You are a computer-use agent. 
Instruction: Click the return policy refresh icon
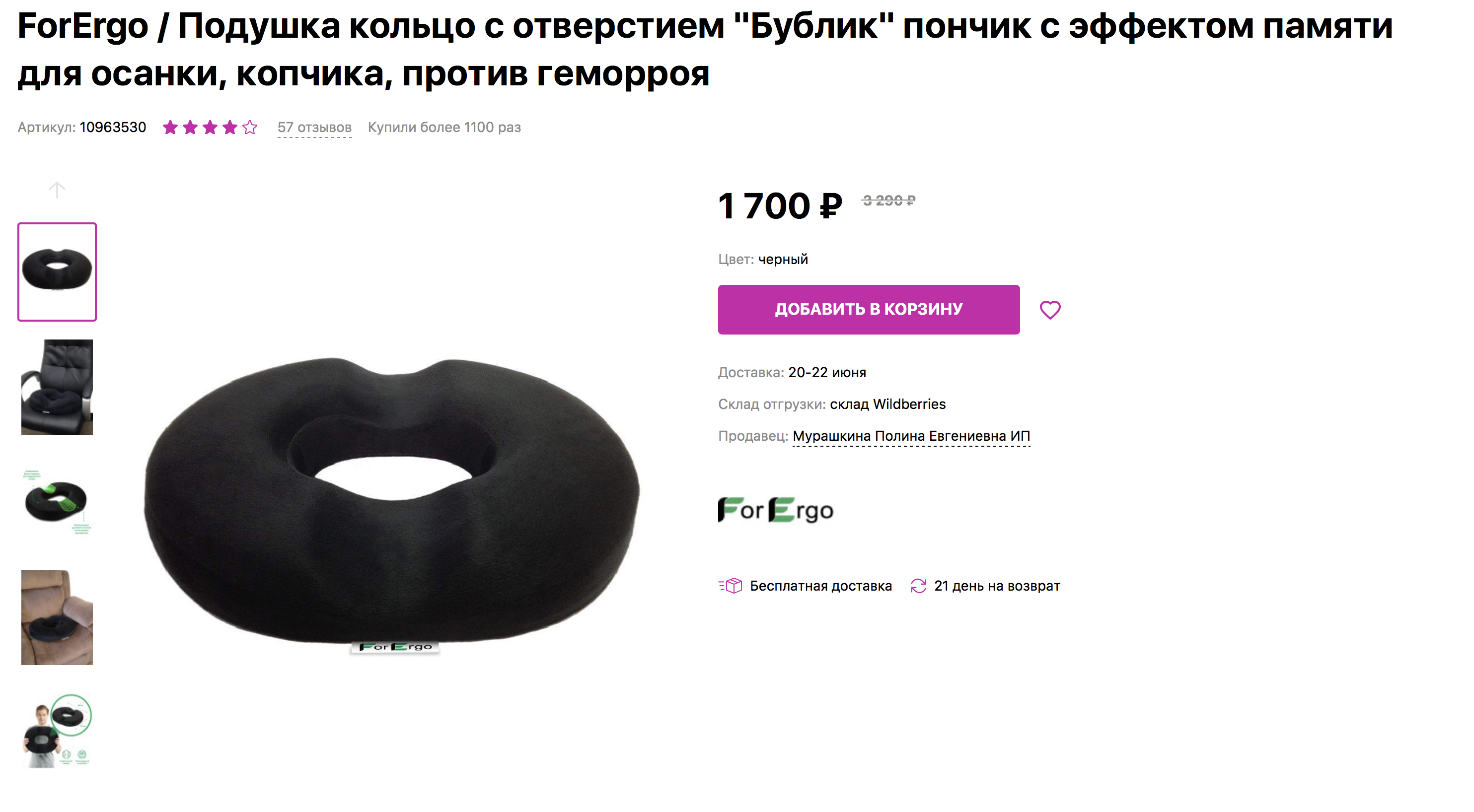click(918, 586)
